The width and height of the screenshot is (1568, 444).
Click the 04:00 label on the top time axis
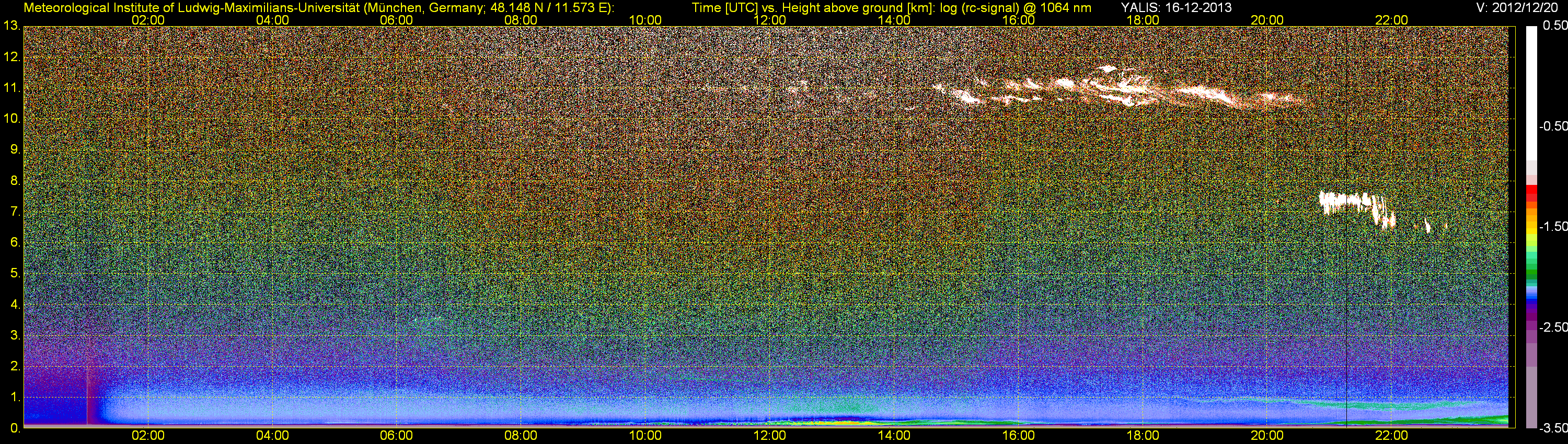pyautogui.click(x=272, y=20)
